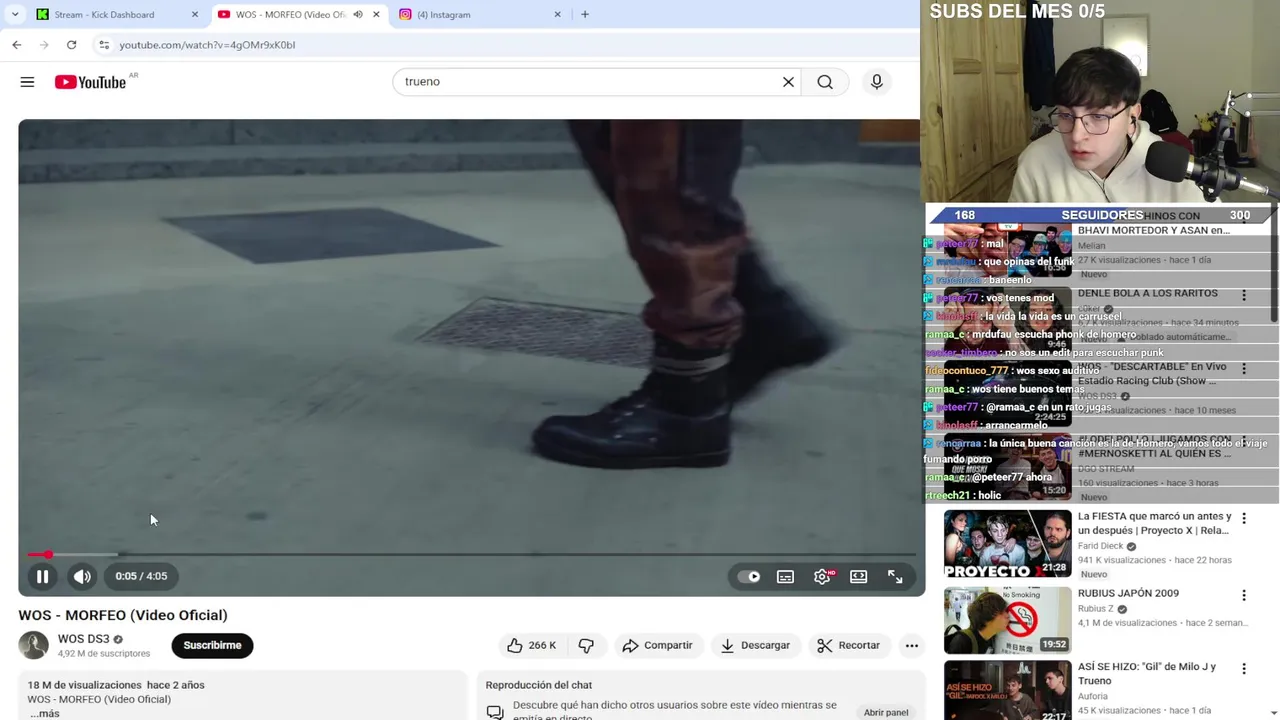Open options for La FIESTA video

click(x=1244, y=519)
